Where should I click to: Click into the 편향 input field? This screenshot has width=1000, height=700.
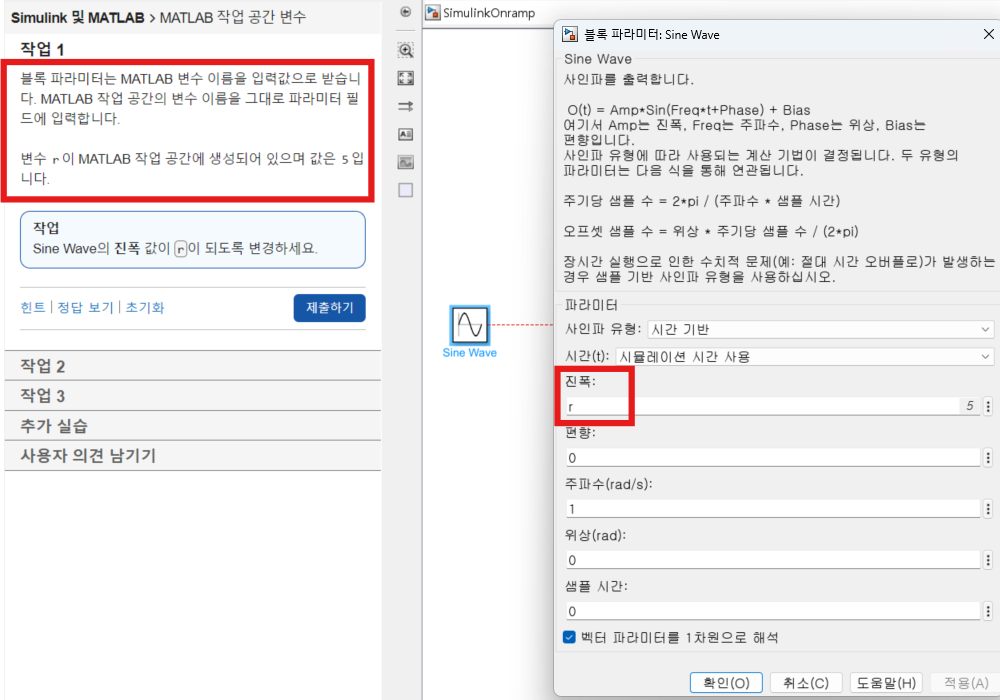(773, 457)
